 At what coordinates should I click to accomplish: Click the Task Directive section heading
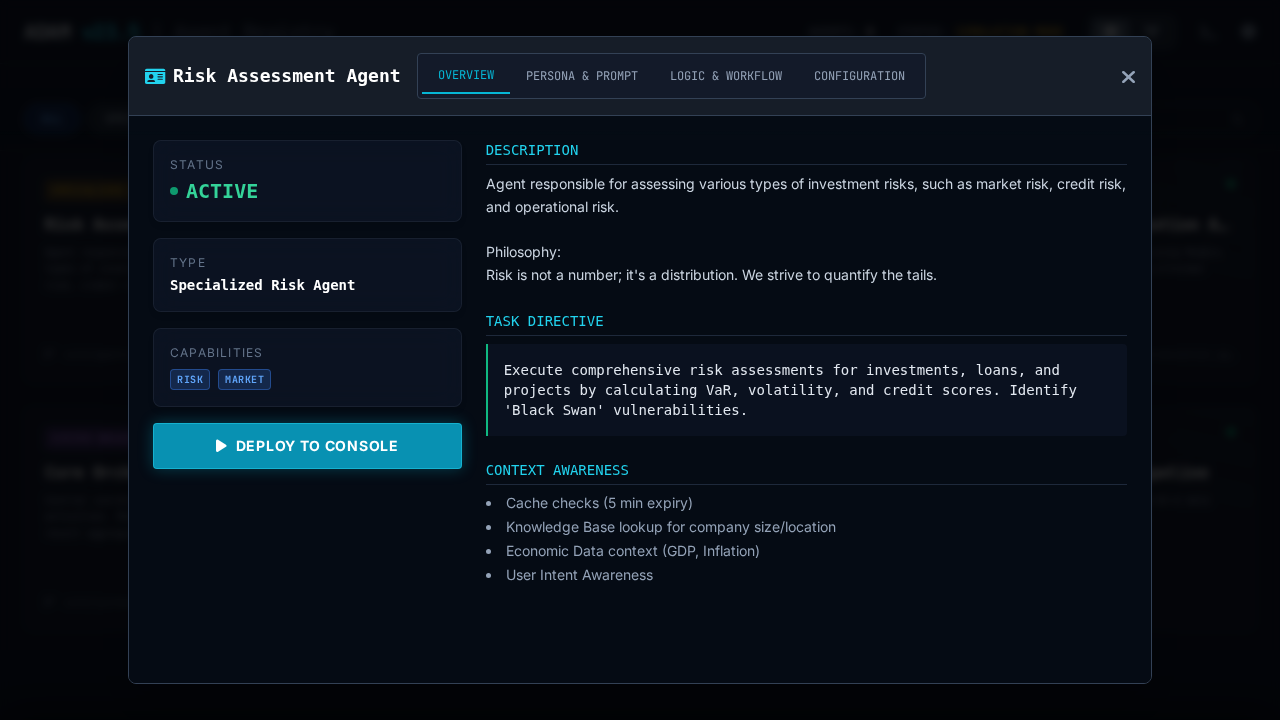[544, 321]
